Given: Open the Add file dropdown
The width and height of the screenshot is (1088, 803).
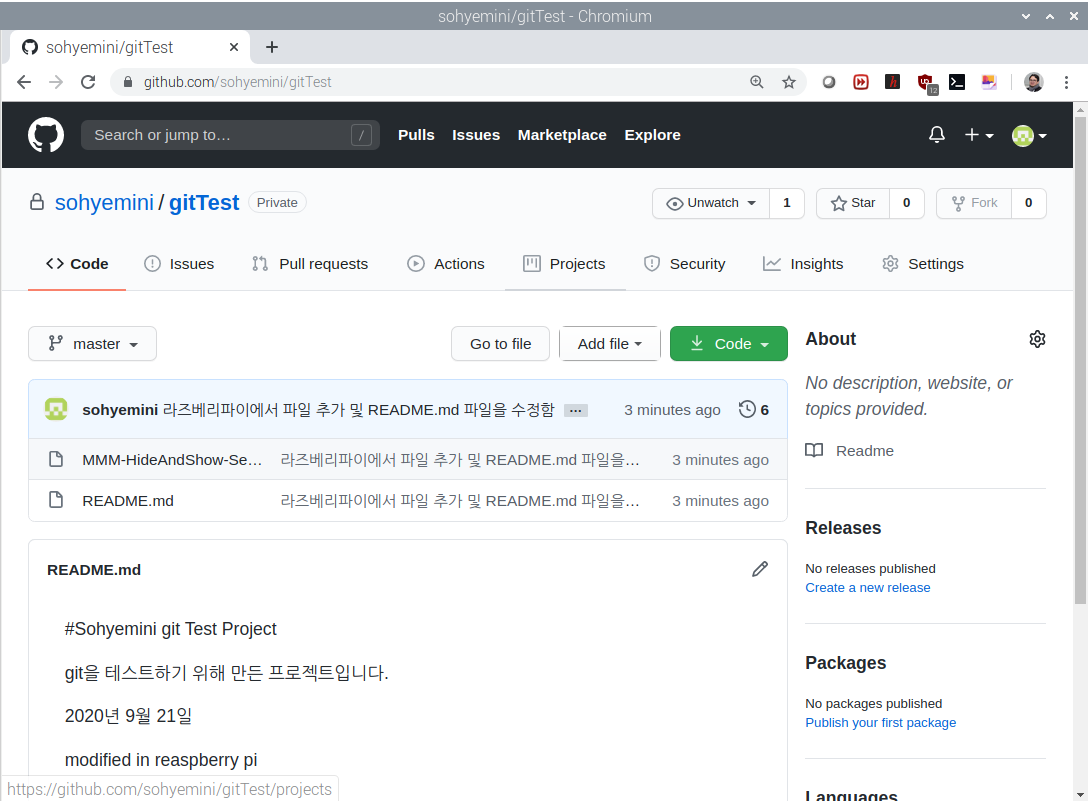Looking at the screenshot, I should [x=609, y=344].
